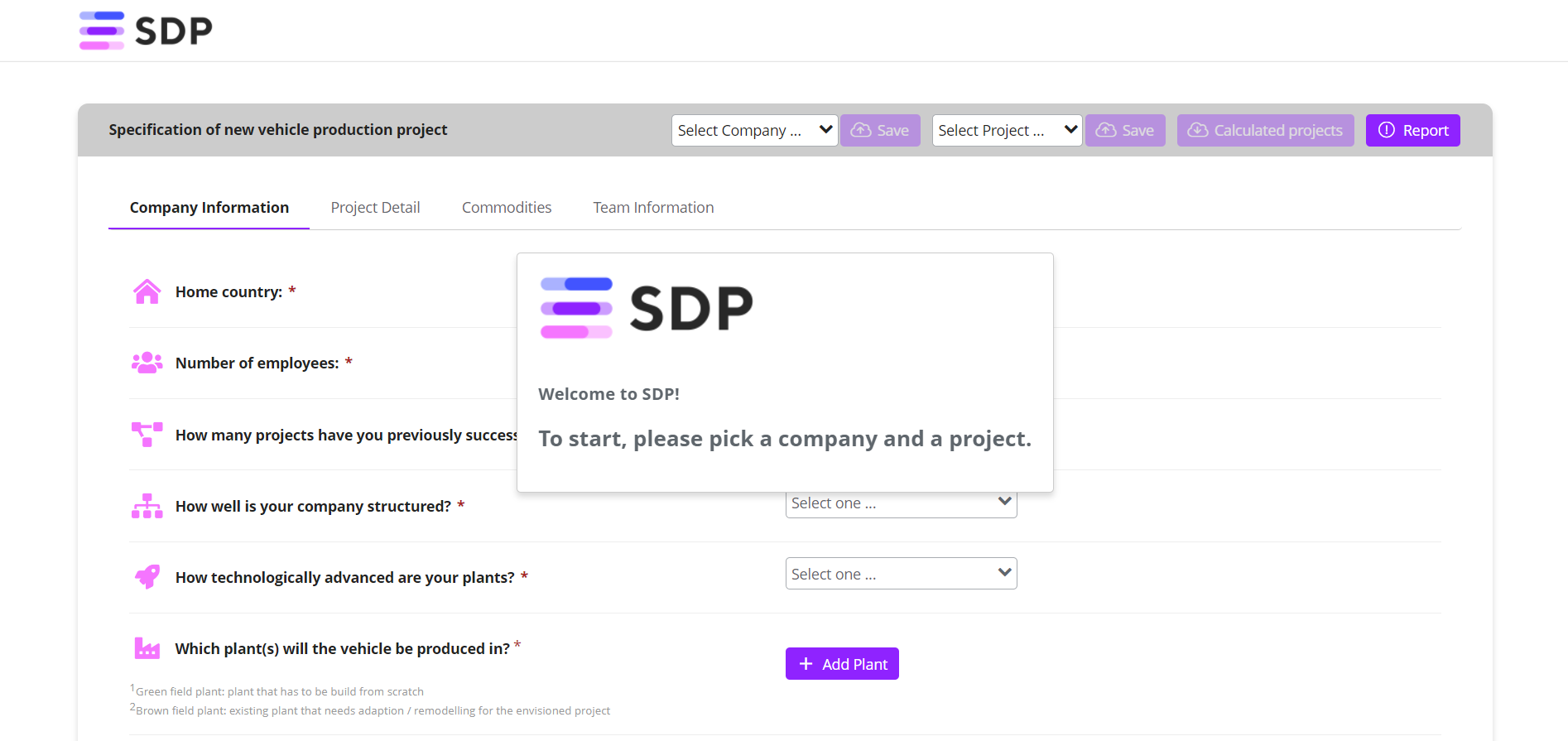Viewport: 1568px width, 741px height.
Task: Click 'Which plant(s) will the vehicle be produced in?' label
Action: 343,649
